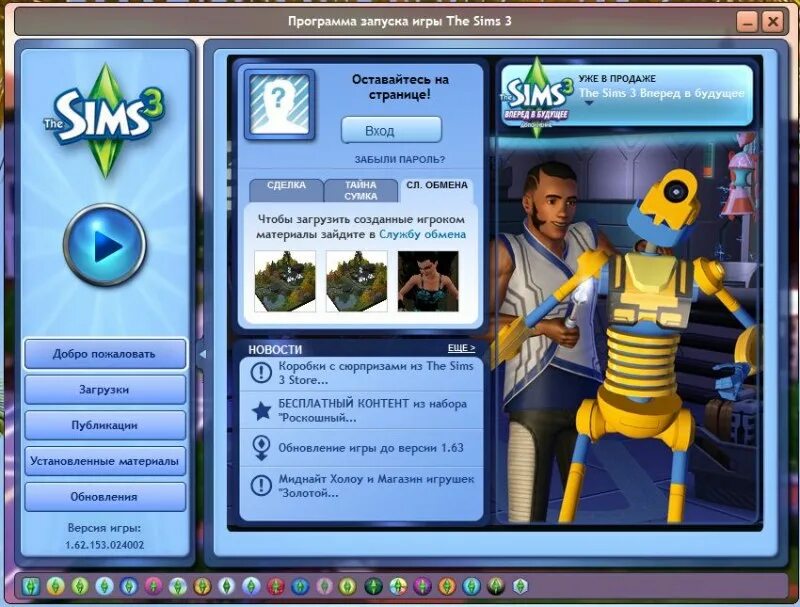This screenshot has width=800, height=607.
Task: Click the Вперед в будущее logo in the banner
Action: [x=537, y=97]
